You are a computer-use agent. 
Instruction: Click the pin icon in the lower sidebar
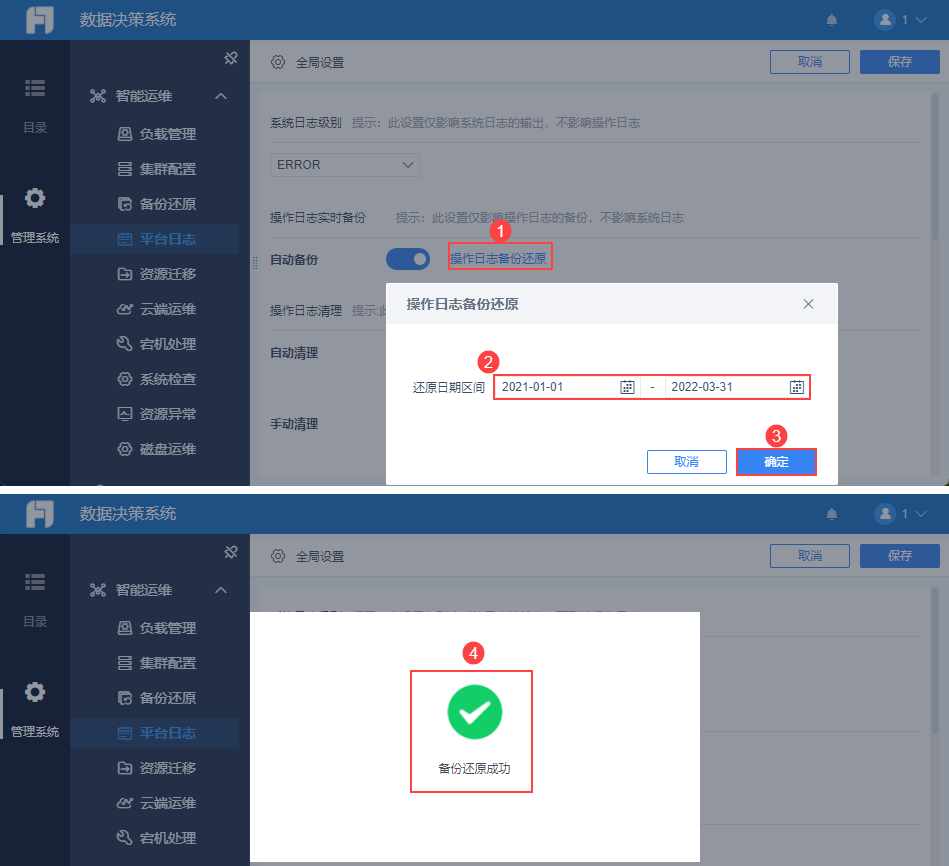point(231,552)
